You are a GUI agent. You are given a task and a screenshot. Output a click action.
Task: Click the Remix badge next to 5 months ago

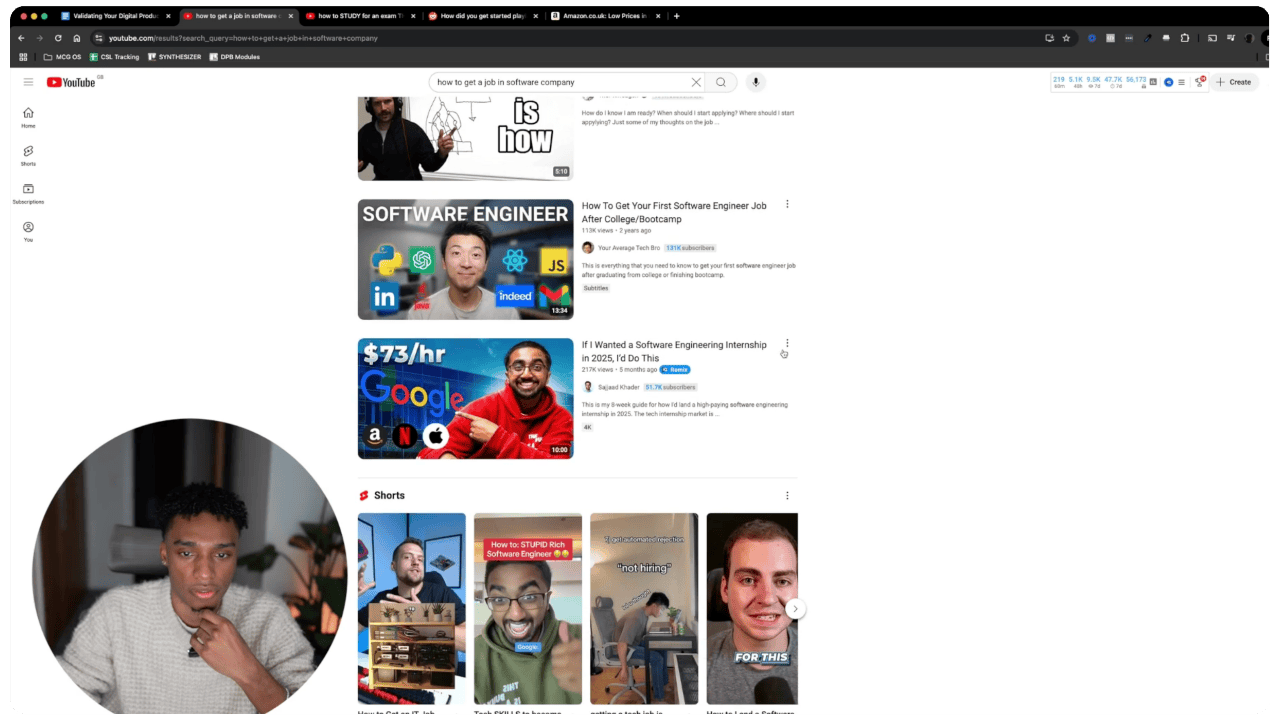click(x=676, y=370)
